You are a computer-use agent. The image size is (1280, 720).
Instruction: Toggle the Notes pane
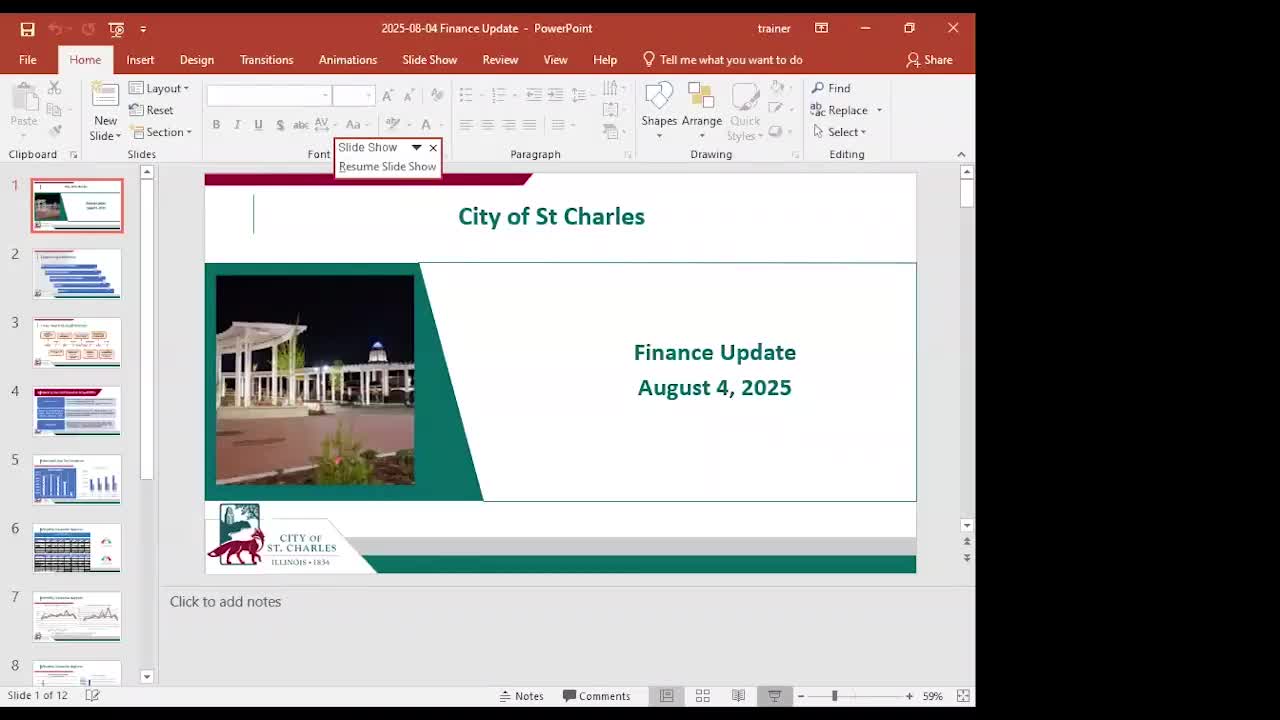coord(520,696)
